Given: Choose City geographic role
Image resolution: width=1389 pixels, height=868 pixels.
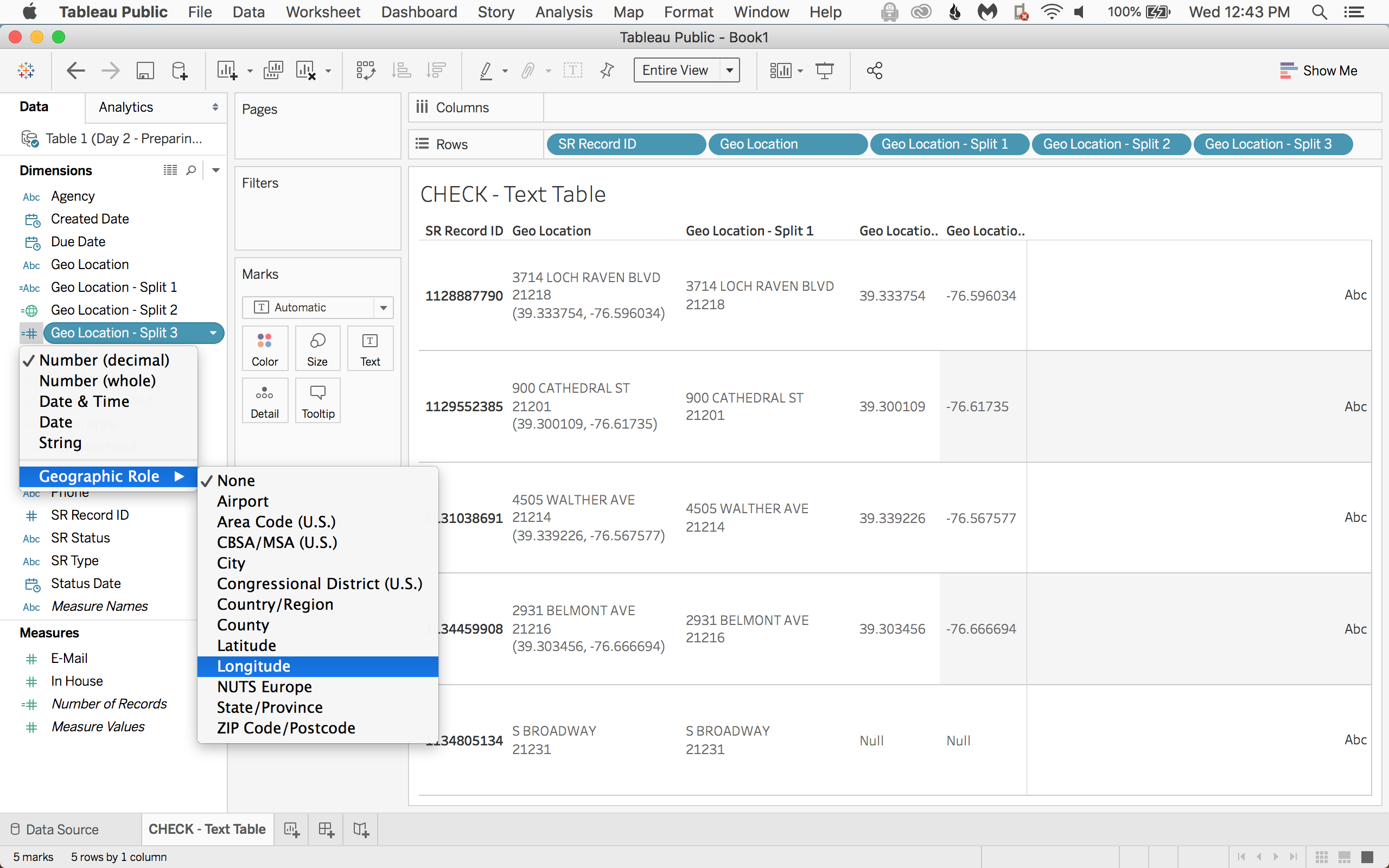Looking at the screenshot, I should click(318, 563).
